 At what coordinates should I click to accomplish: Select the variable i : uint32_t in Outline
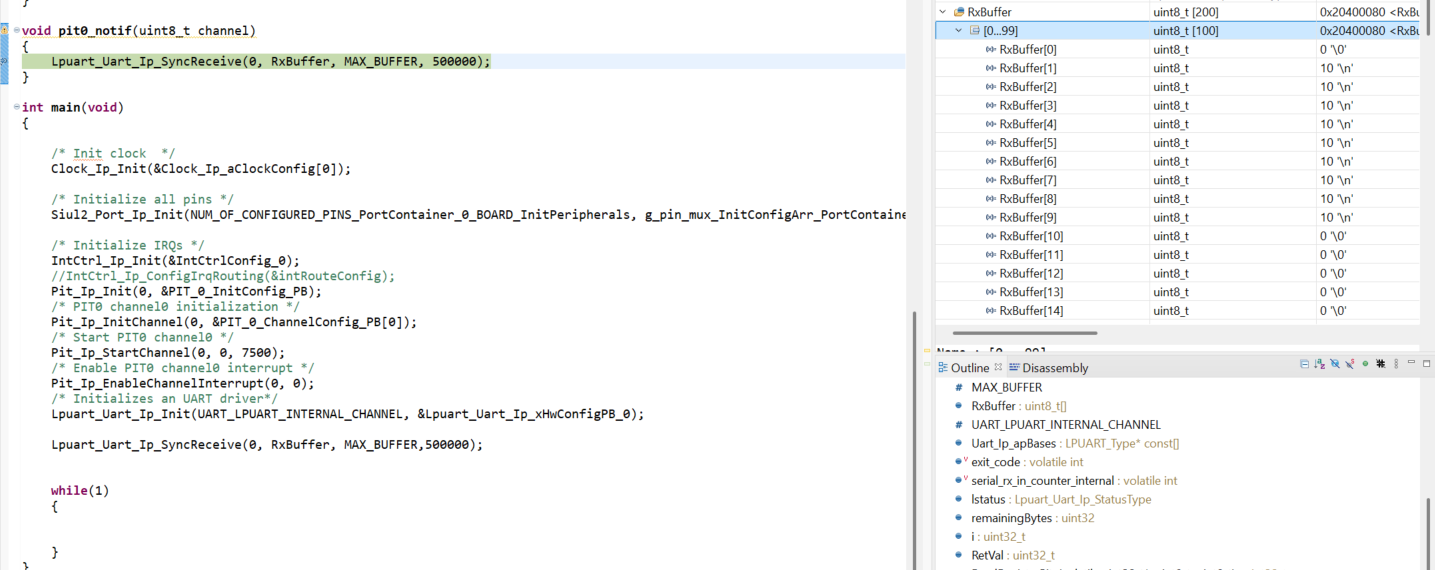tap(998, 536)
